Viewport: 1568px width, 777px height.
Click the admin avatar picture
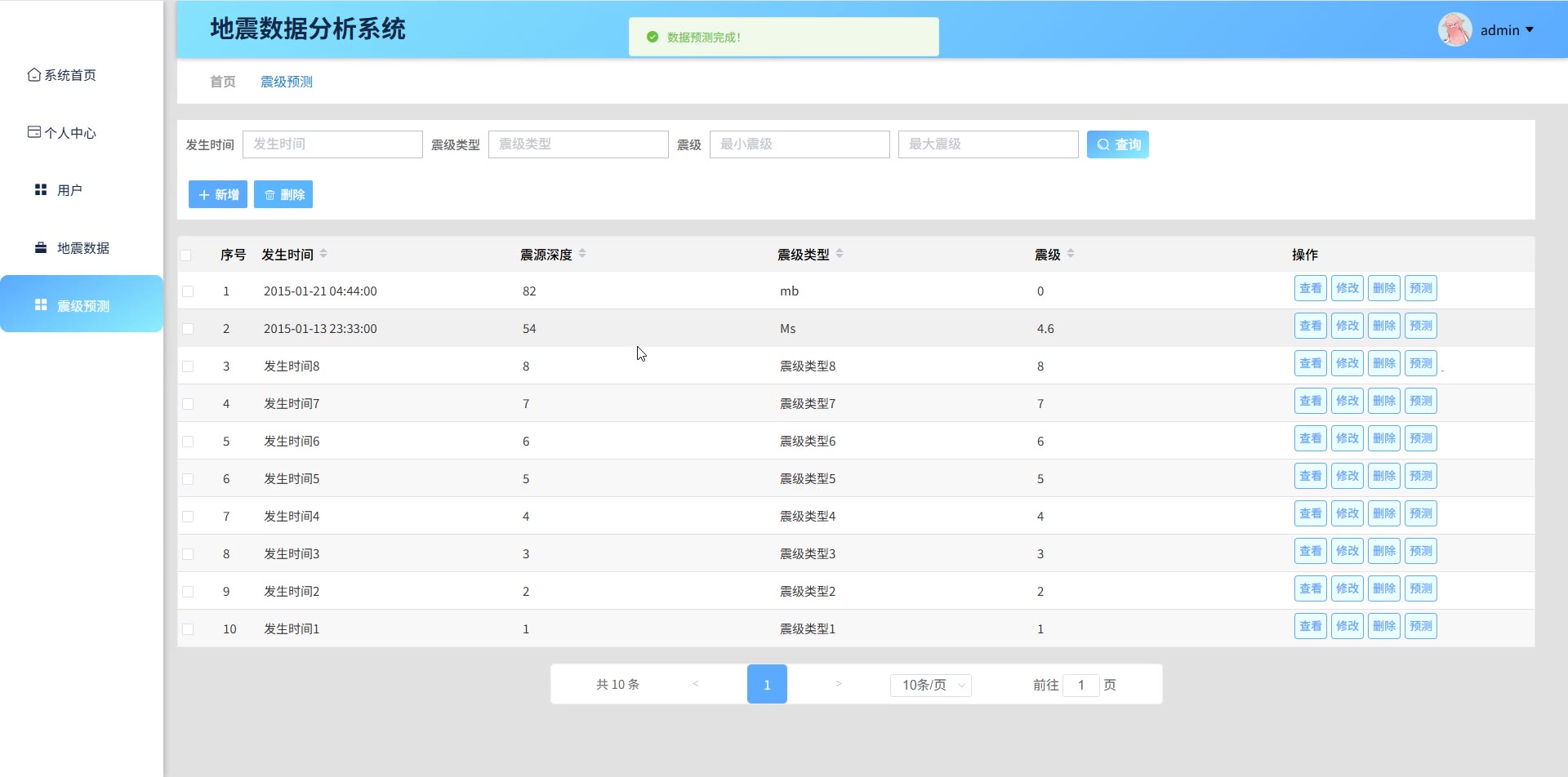point(1454,30)
